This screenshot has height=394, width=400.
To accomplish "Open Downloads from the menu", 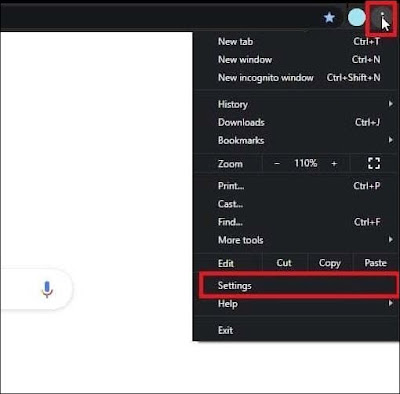I will (296, 122).
